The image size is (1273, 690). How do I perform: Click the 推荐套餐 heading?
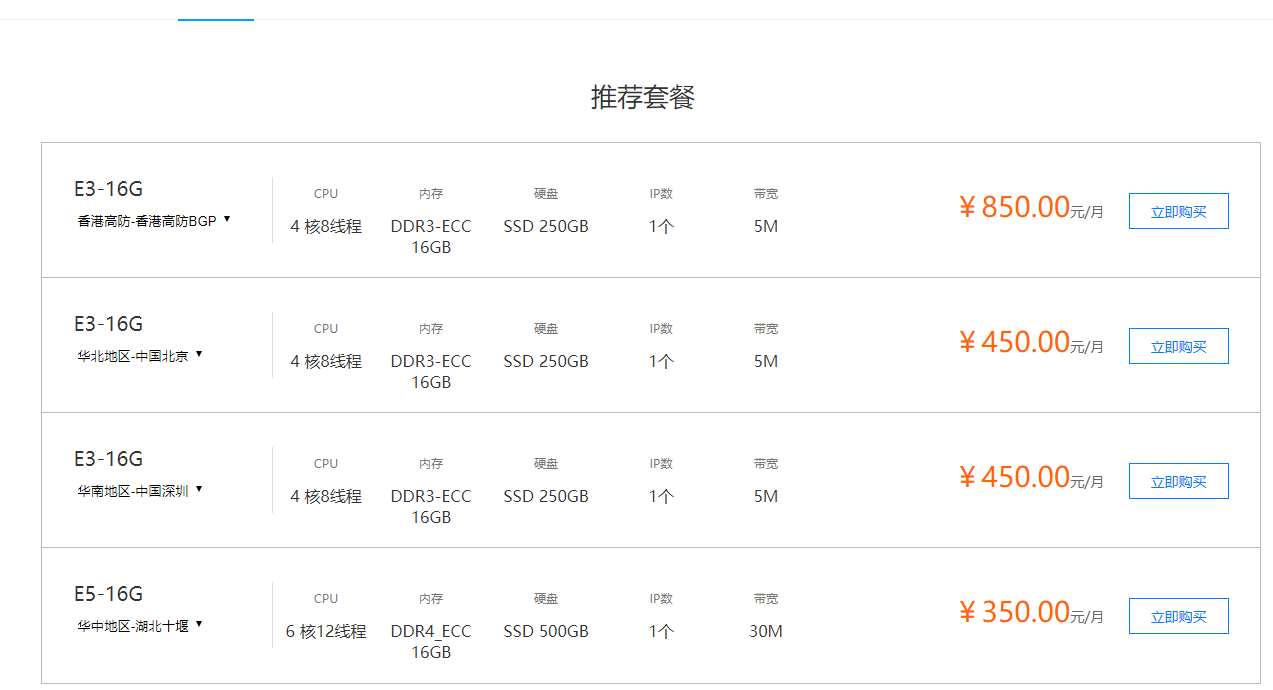[x=642, y=98]
